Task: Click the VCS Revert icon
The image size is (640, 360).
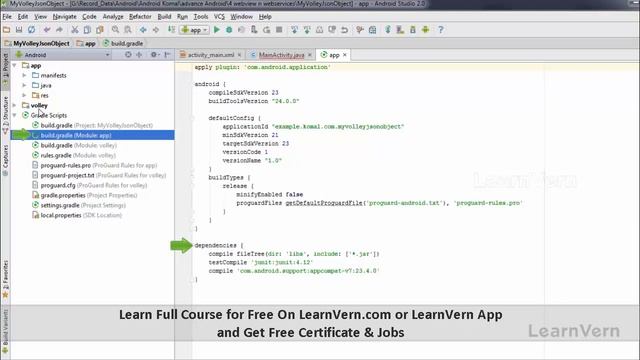Action: click(x=344, y=30)
